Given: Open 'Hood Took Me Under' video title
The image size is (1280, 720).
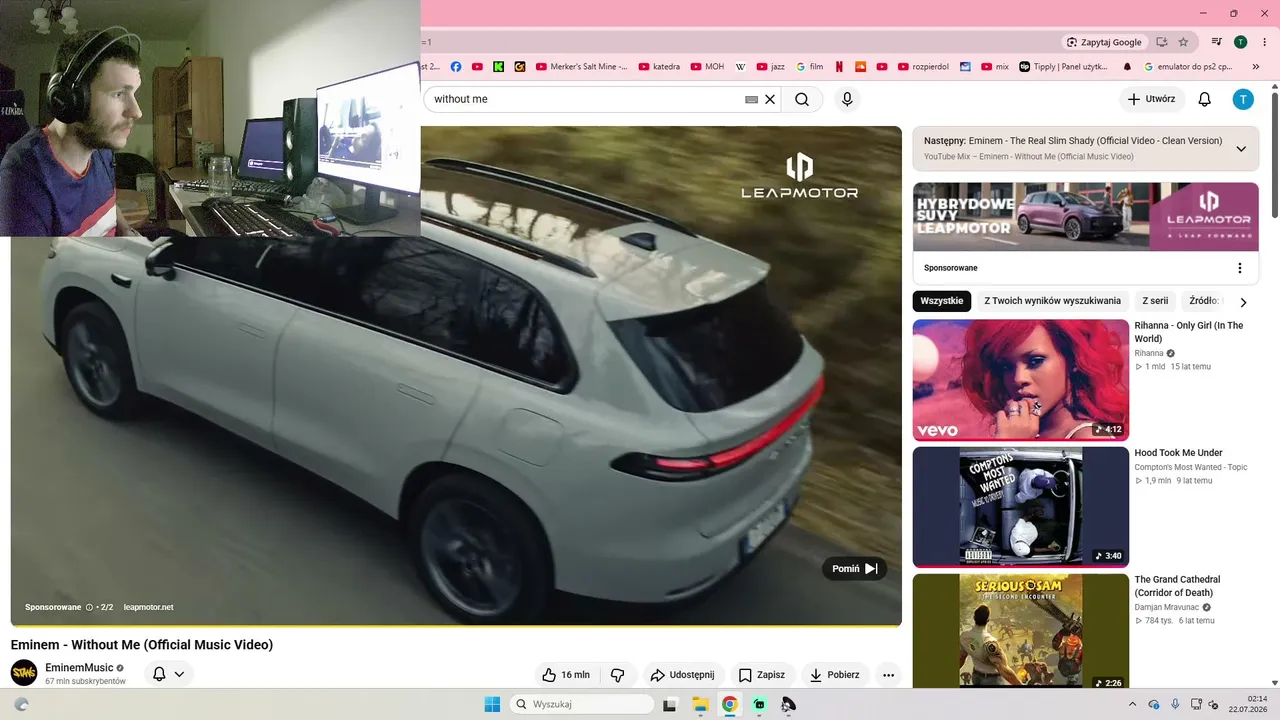Looking at the screenshot, I should click(1178, 453).
